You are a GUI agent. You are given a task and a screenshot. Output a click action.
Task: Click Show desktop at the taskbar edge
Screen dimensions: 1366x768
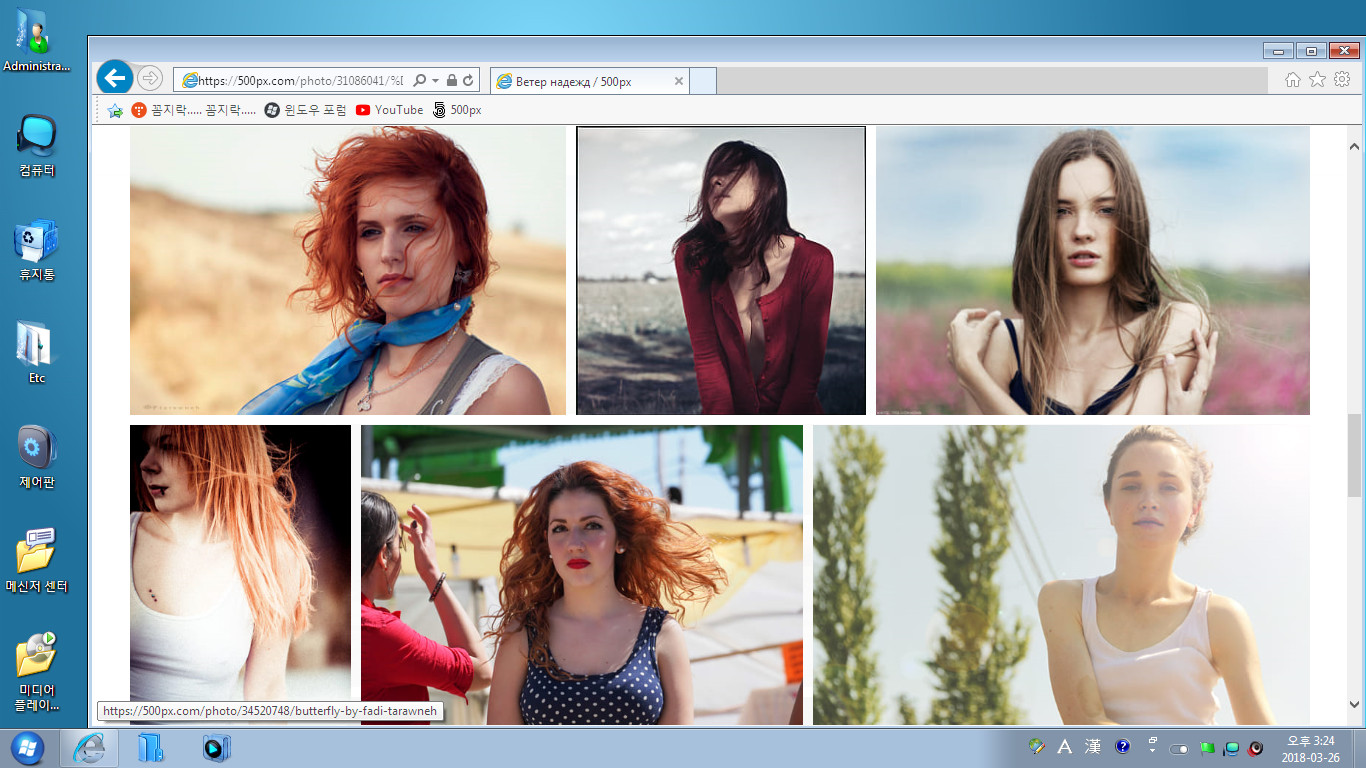pos(1358,748)
